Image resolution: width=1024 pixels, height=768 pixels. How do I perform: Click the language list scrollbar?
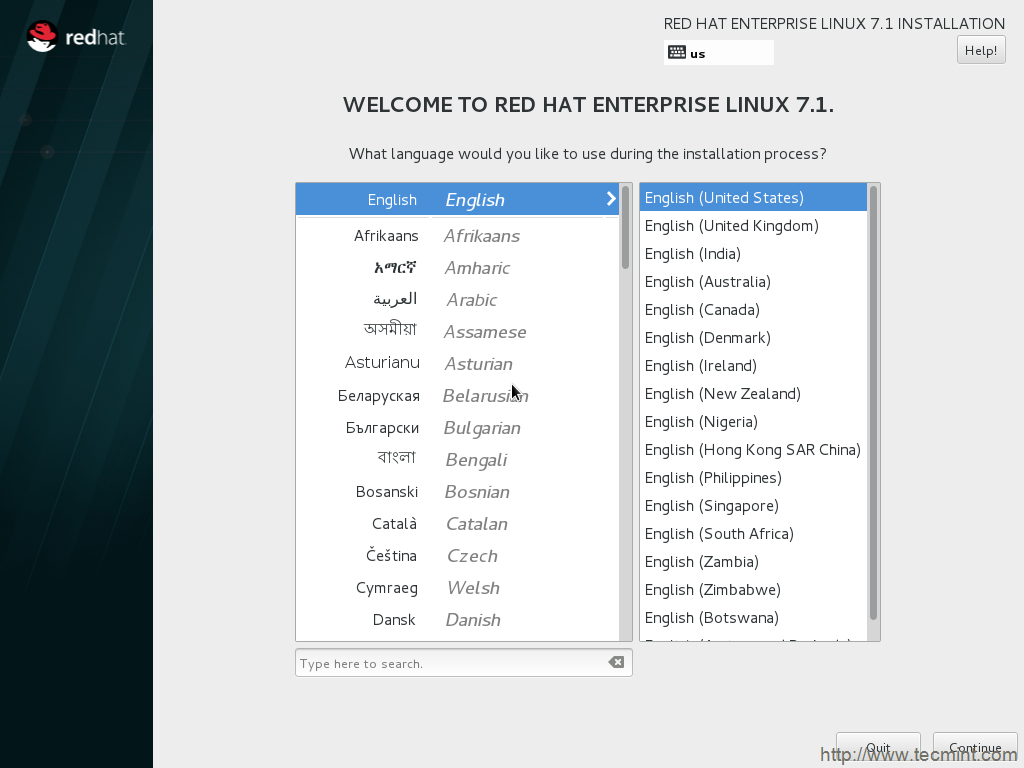(x=626, y=227)
